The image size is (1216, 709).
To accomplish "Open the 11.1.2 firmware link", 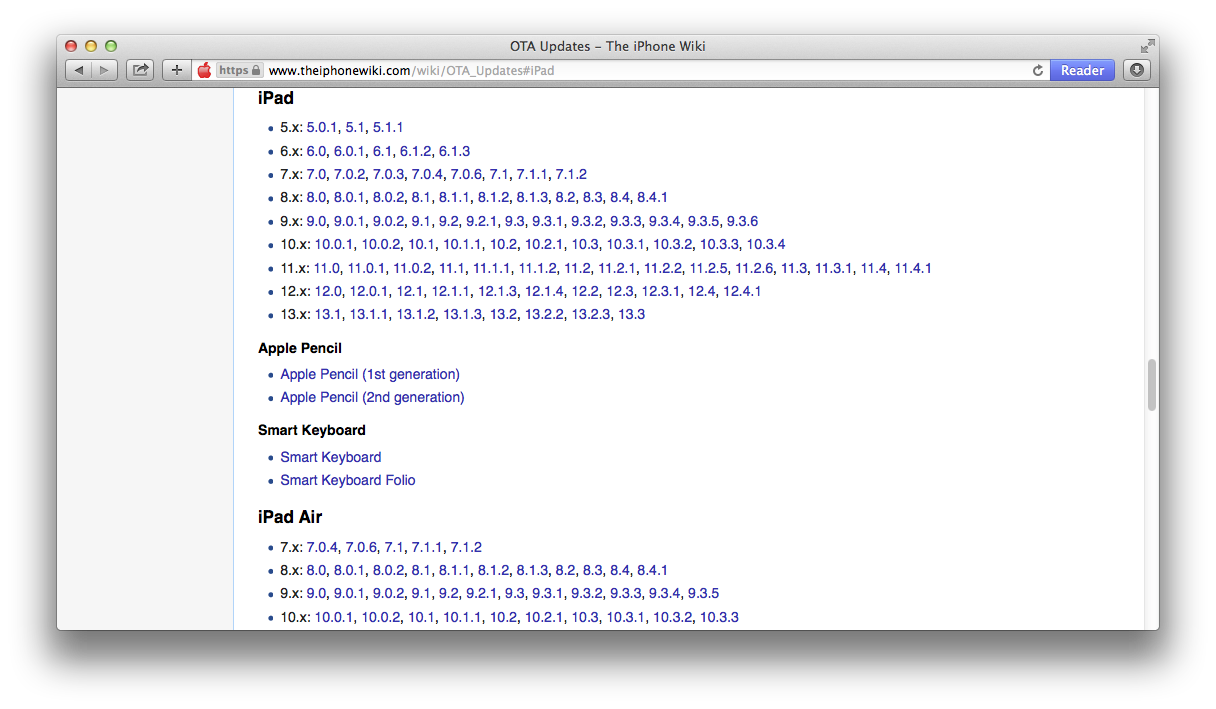I will pos(538,268).
